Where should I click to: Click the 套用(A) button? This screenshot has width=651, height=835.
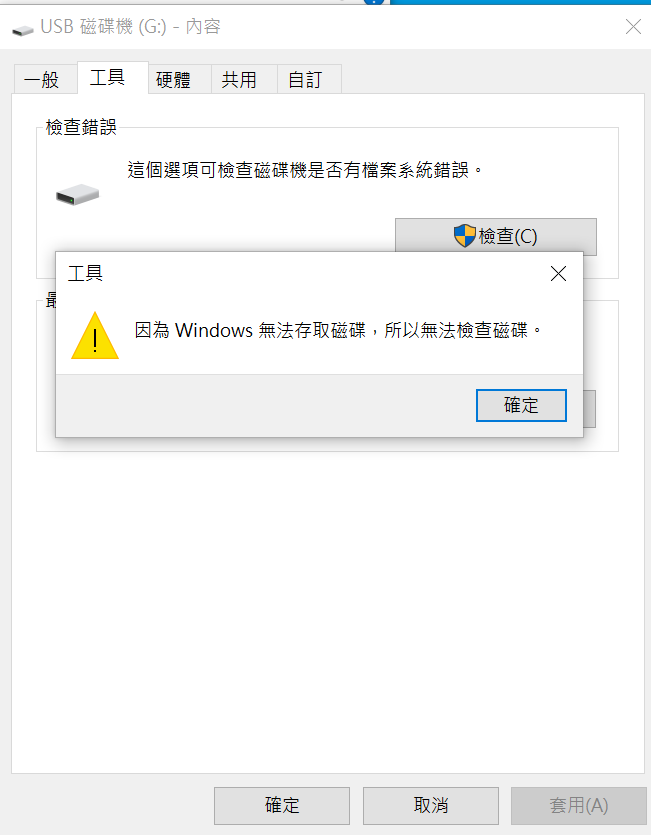click(579, 805)
